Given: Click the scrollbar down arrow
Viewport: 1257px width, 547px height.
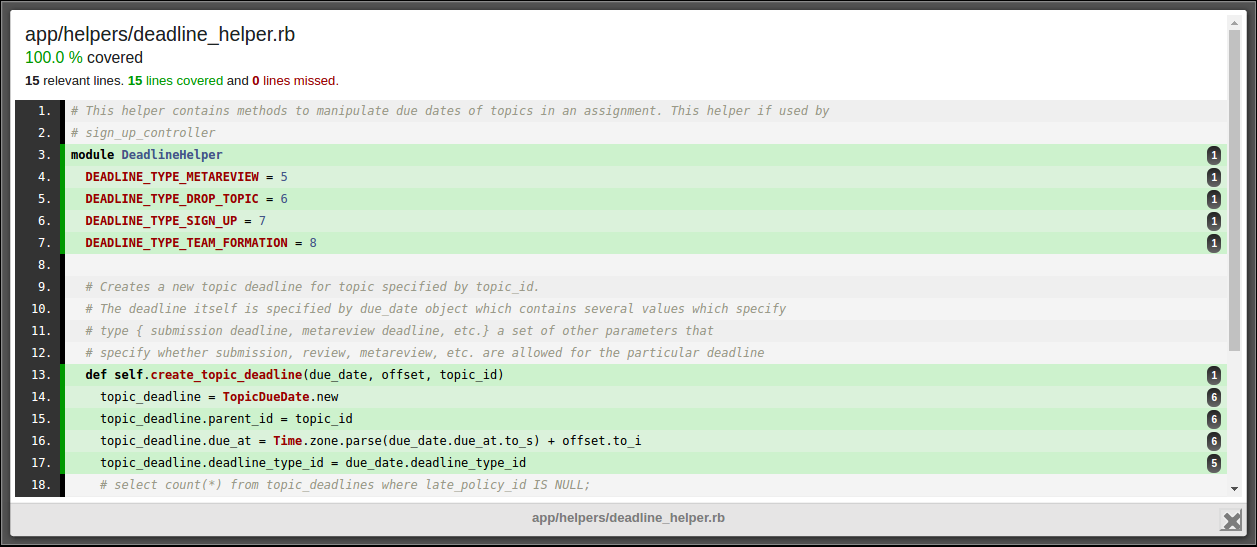Looking at the screenshot, I should (x=1234, y=488).
